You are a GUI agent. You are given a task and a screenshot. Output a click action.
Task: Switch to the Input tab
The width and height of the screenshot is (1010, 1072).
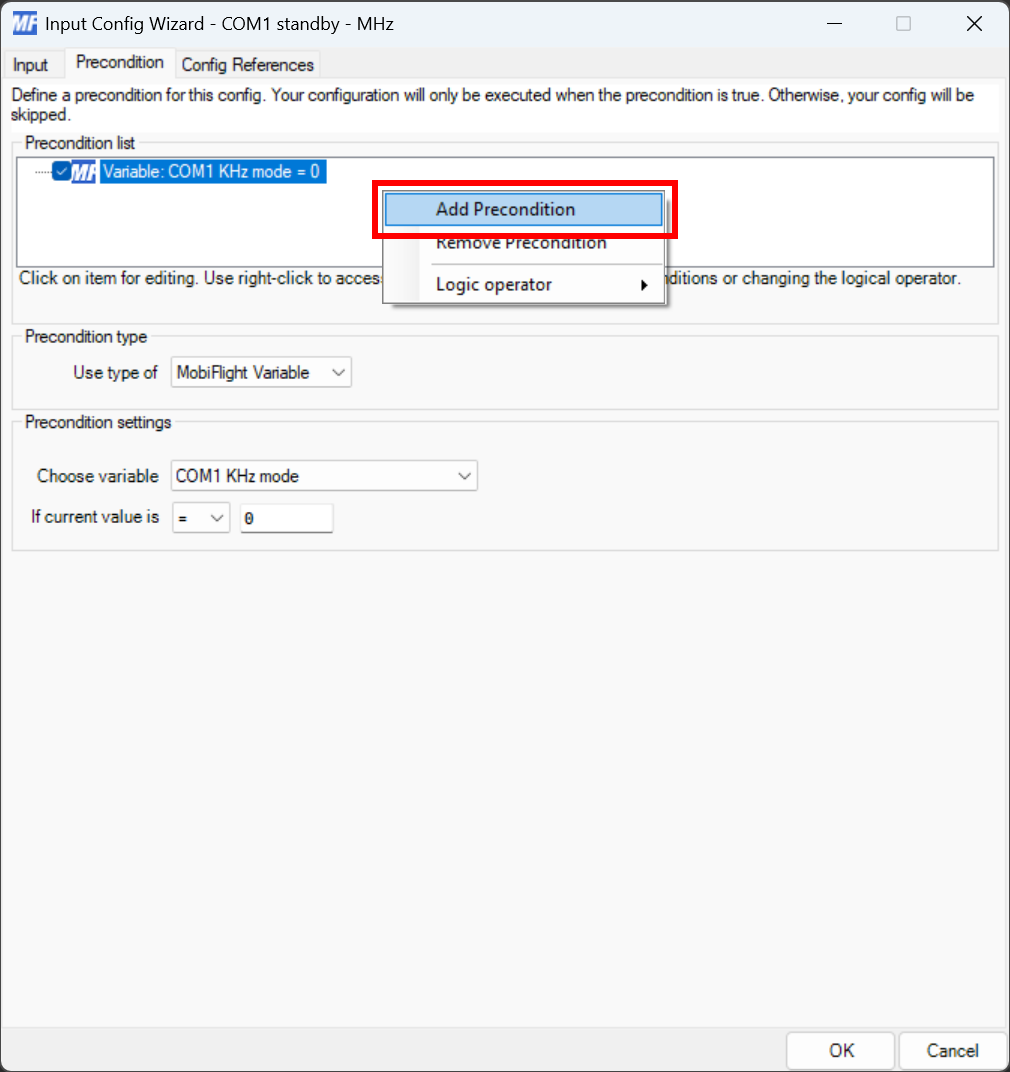pos(31,65)
